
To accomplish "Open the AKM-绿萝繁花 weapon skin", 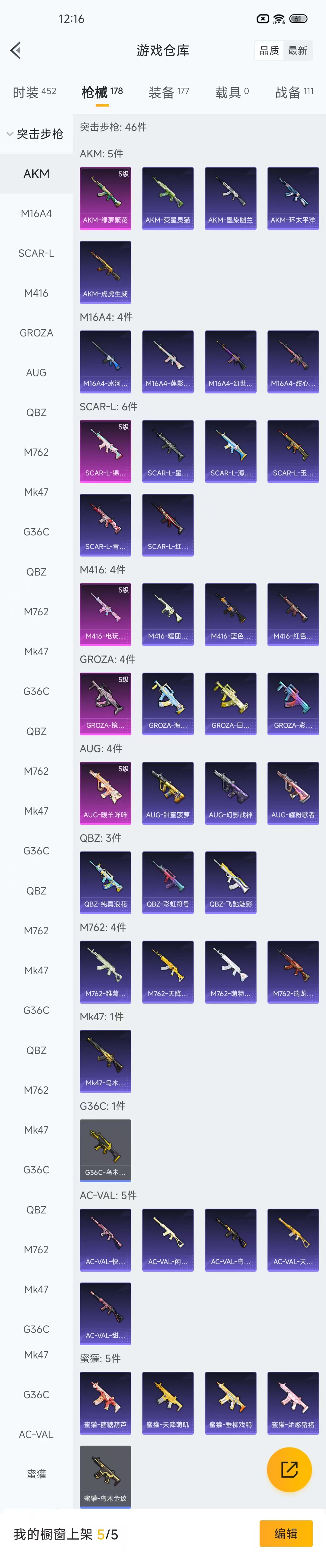I will click(x=105, y=198).
